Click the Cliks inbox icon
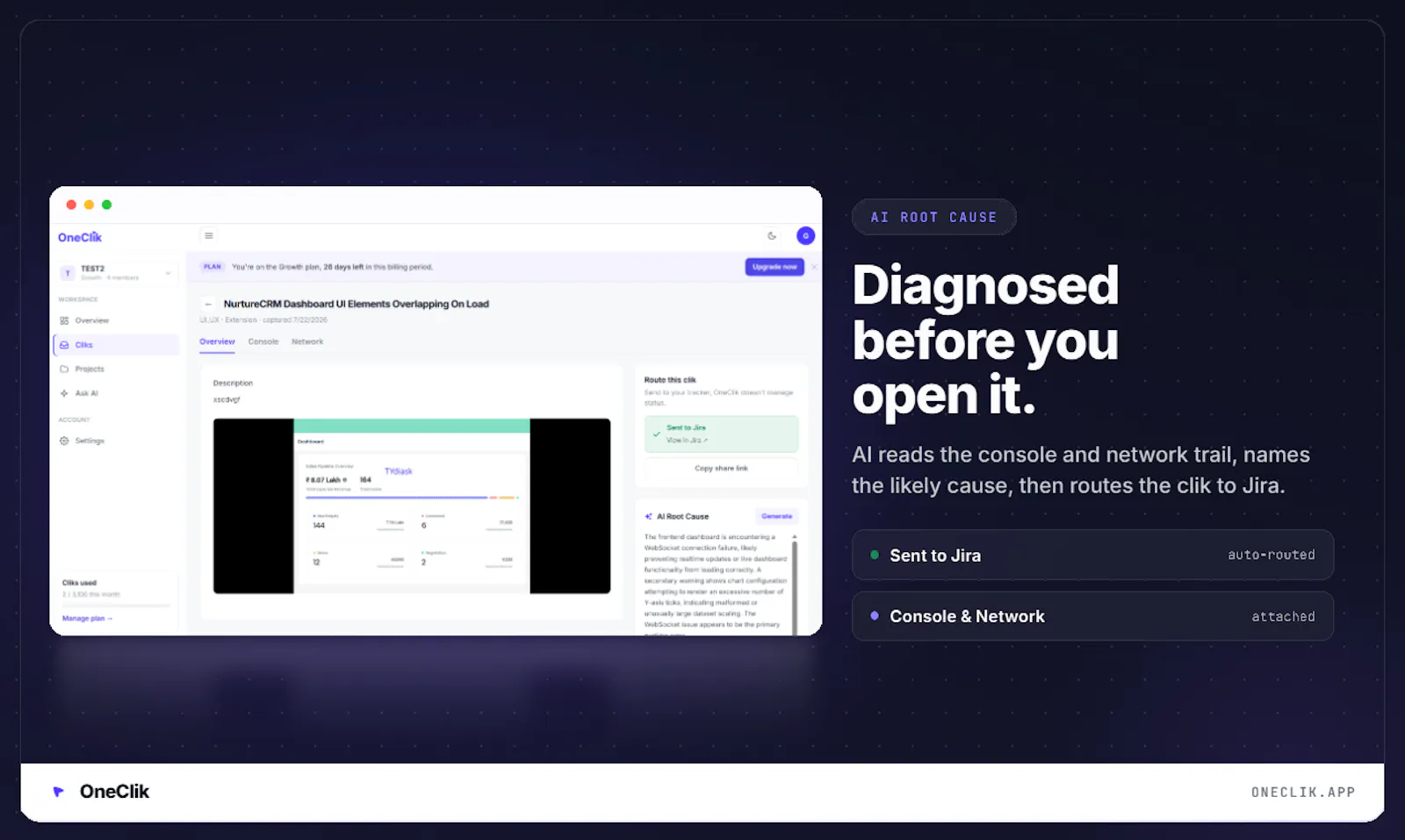The height and width of the screenshot is (840, 1405). click(x=64, y=345)
